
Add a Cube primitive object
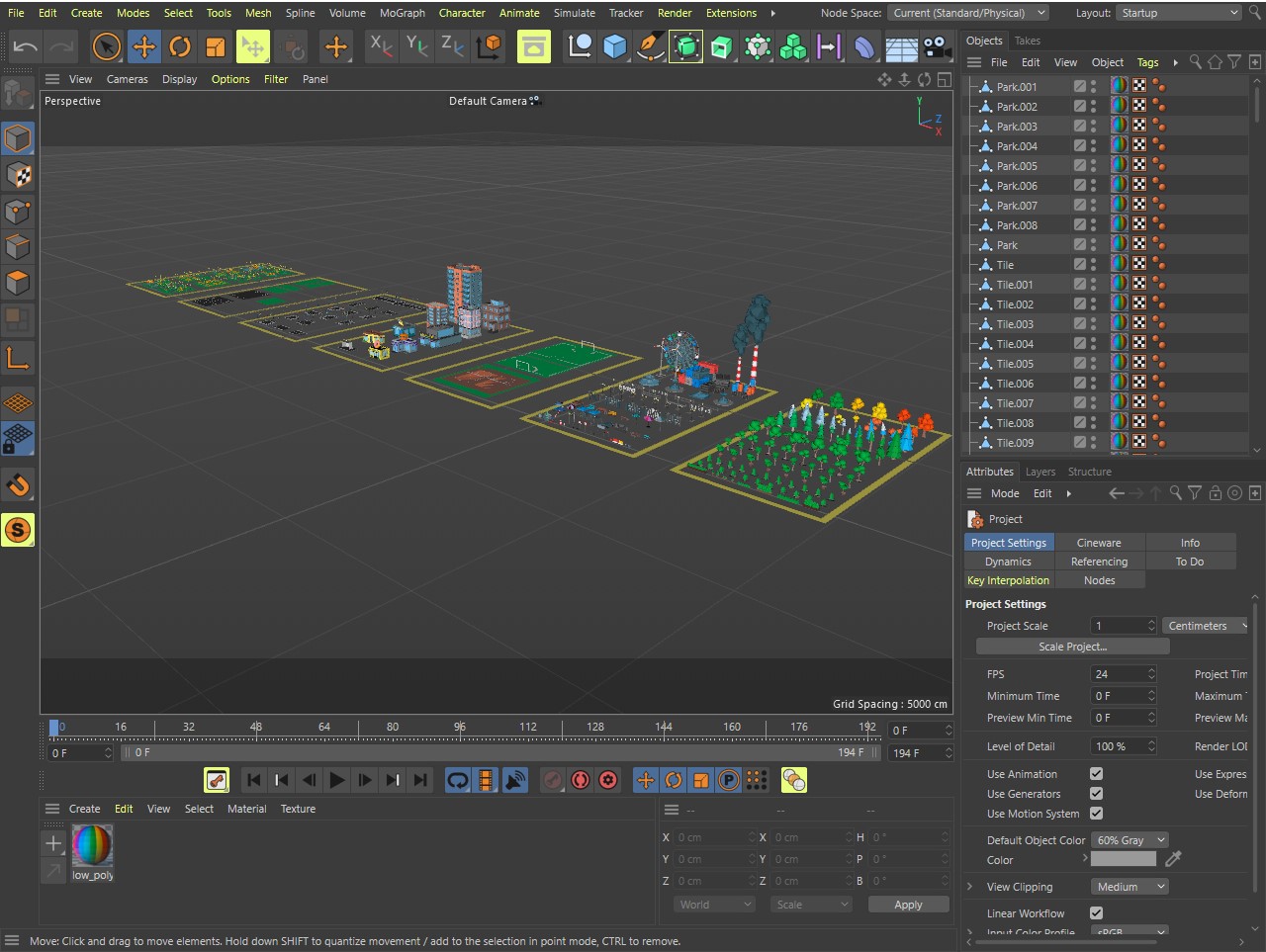pos(614,46)
